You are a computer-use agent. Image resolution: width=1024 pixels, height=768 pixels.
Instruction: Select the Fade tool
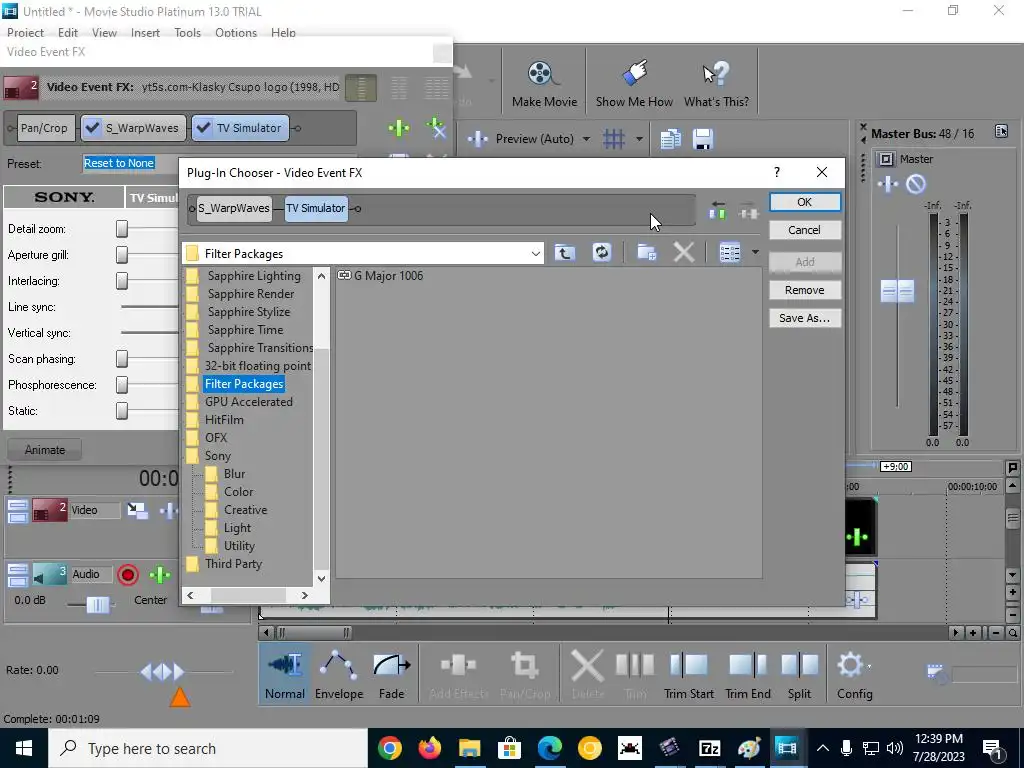pos(391,675)
